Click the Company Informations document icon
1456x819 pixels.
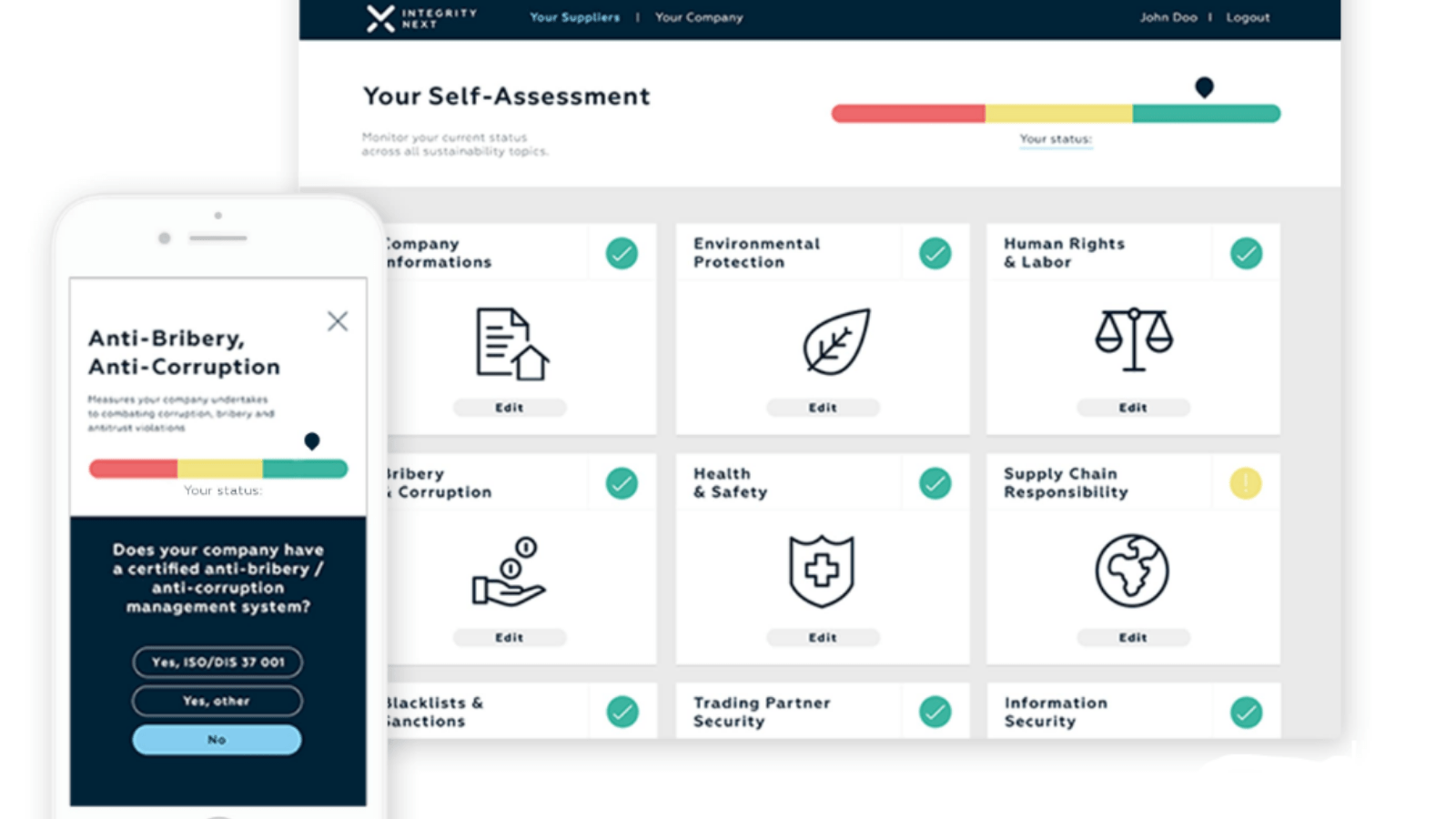pos(512,344)
